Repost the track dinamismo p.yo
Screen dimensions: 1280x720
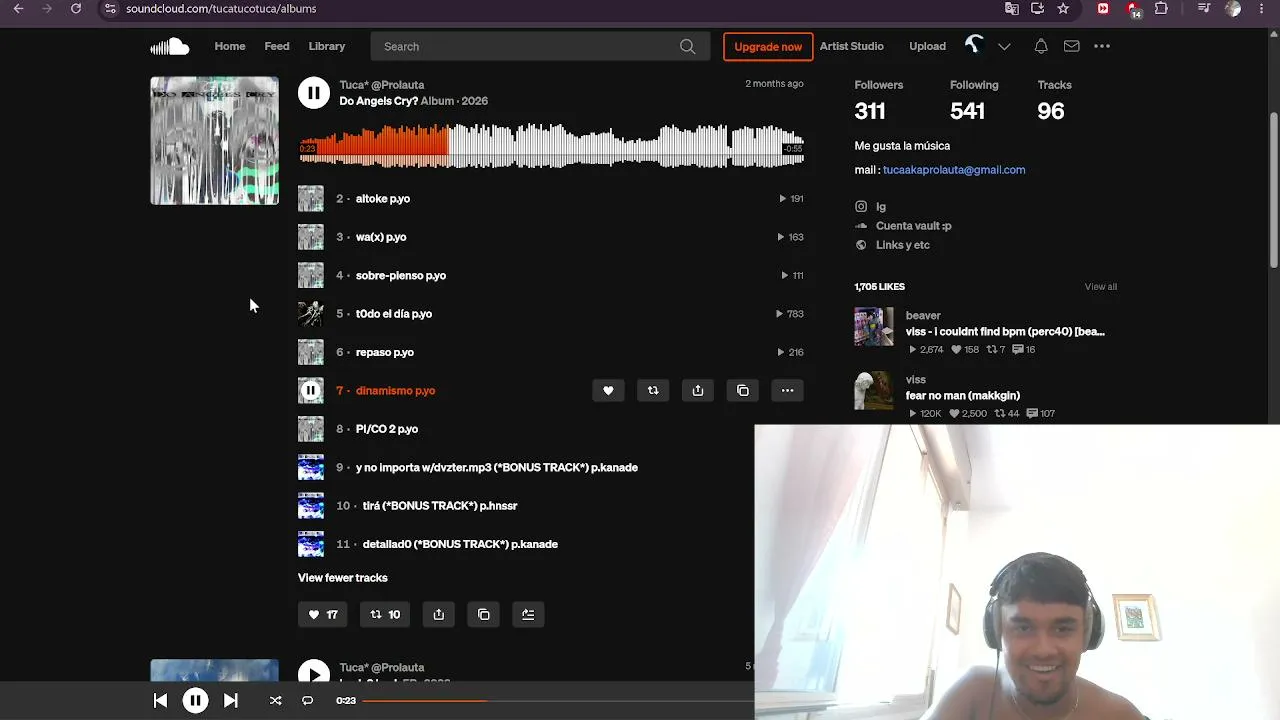653,391
